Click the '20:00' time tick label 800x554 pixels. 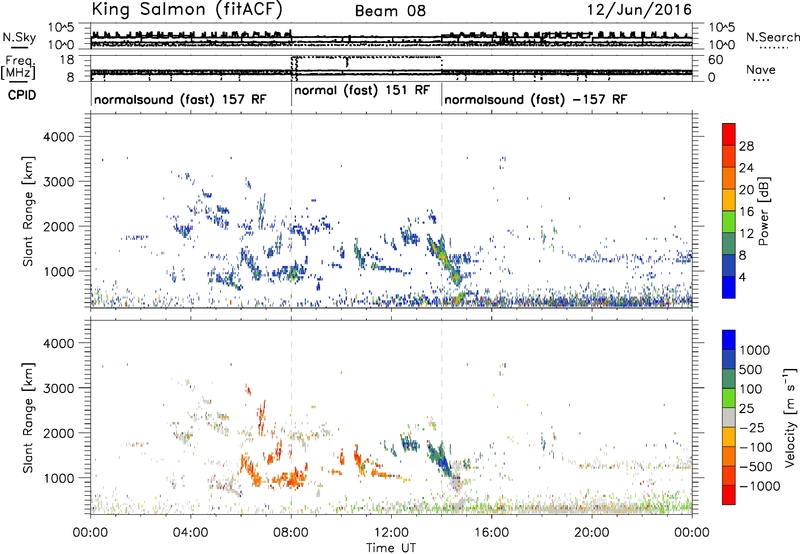(x=592, y=533)
